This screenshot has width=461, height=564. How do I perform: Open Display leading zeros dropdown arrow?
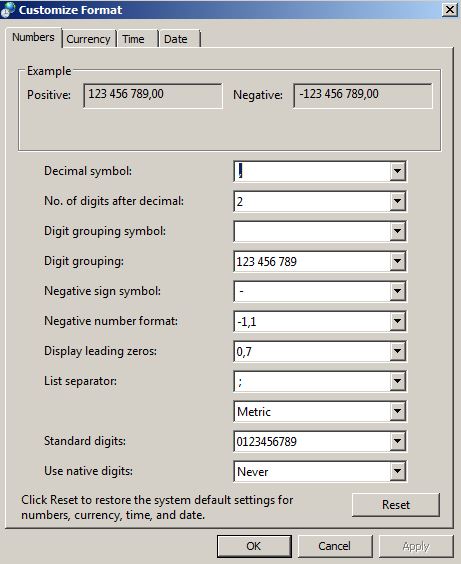(x=397, y=351)
